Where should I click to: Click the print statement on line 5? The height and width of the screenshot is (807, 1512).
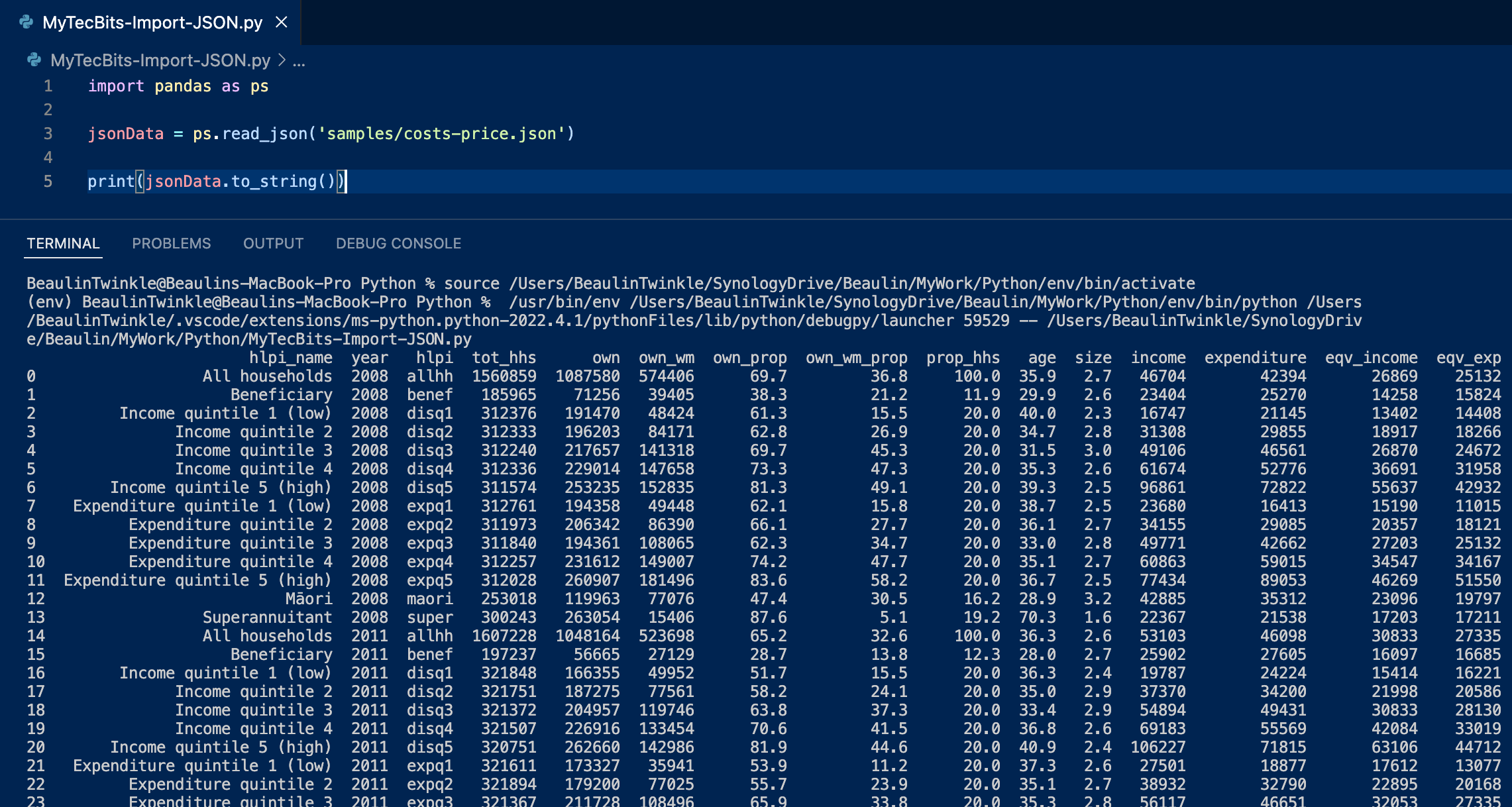(x=111, y=181)
